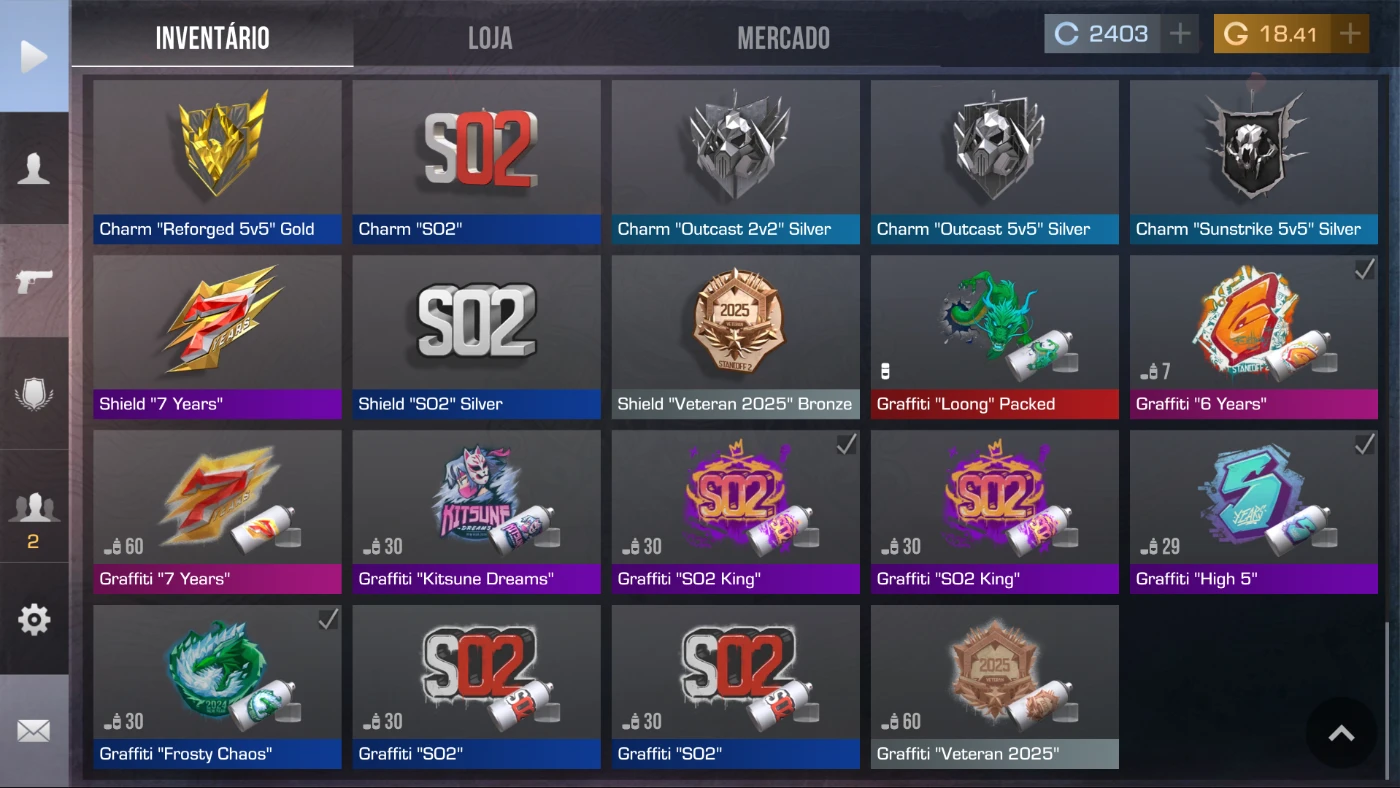Viewport: 1400px width, 788px height.
Task: Select Charm "Reforged 5v5" Gold item
Action: 217,162
